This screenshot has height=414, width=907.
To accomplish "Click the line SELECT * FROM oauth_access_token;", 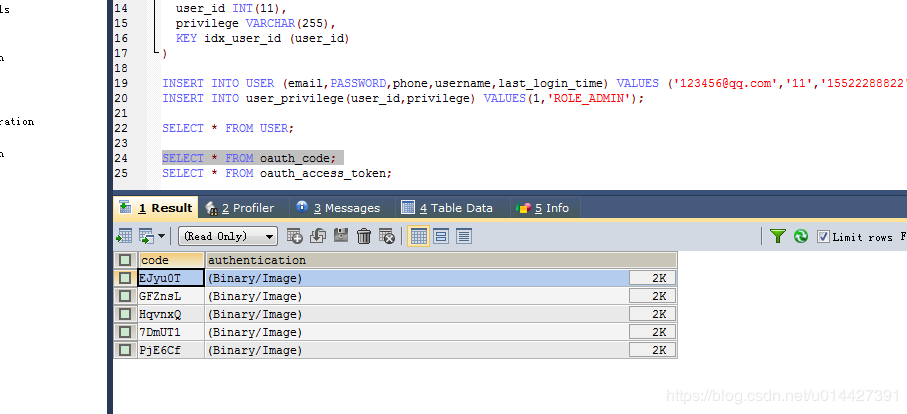I will (x=277, y=173).
